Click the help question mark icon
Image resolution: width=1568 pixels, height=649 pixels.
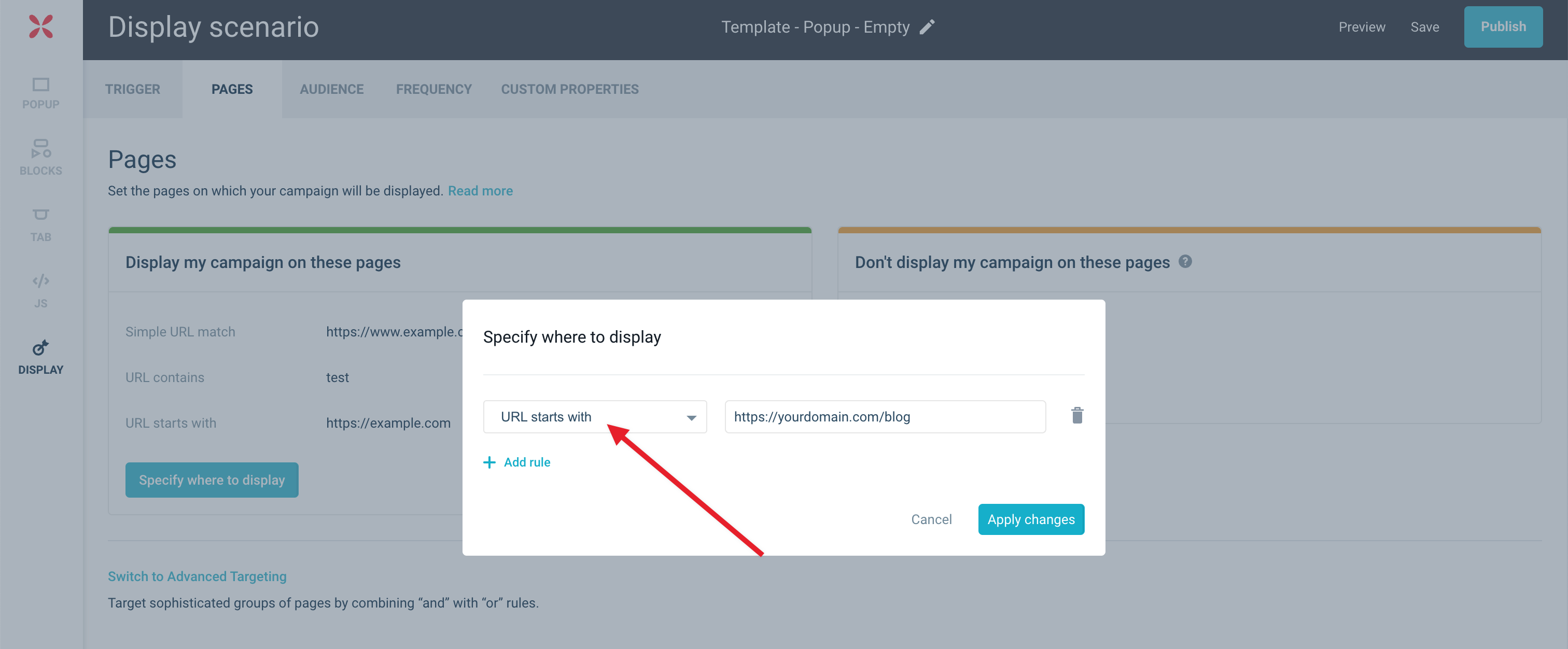point(1184,262)
